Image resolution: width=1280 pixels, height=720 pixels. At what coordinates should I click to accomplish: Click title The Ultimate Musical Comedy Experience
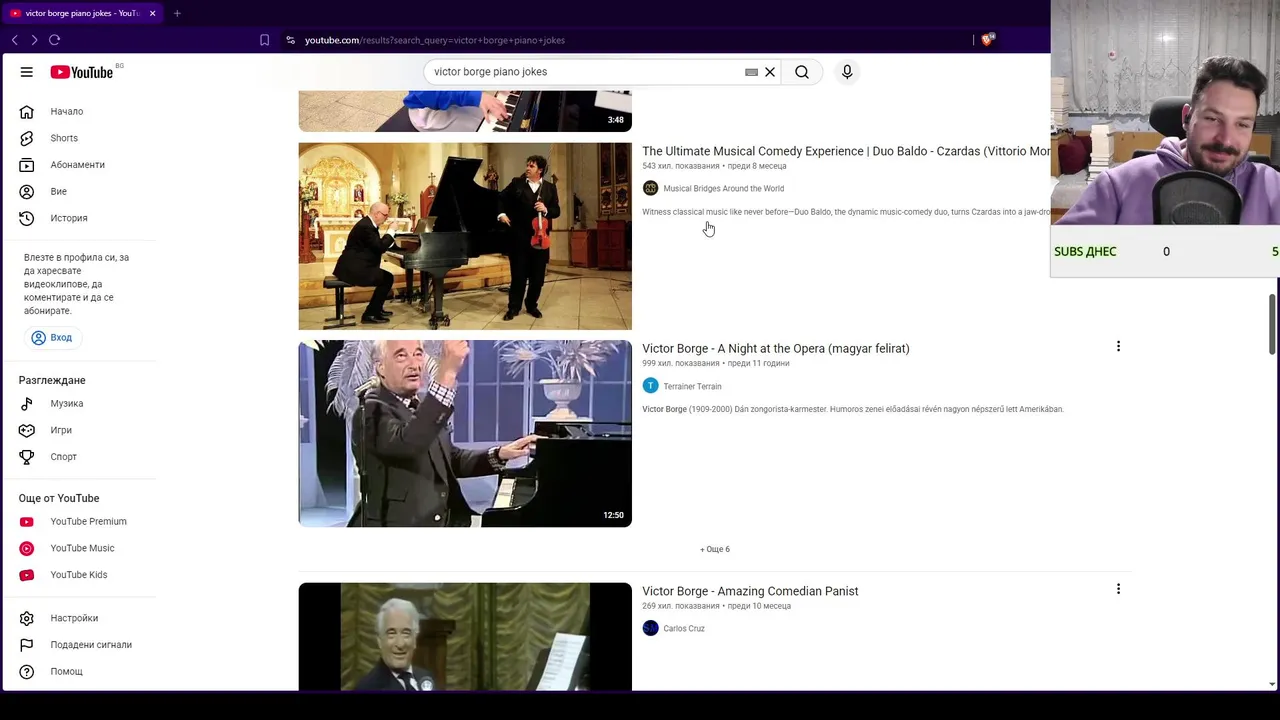(x=846, y=151)
